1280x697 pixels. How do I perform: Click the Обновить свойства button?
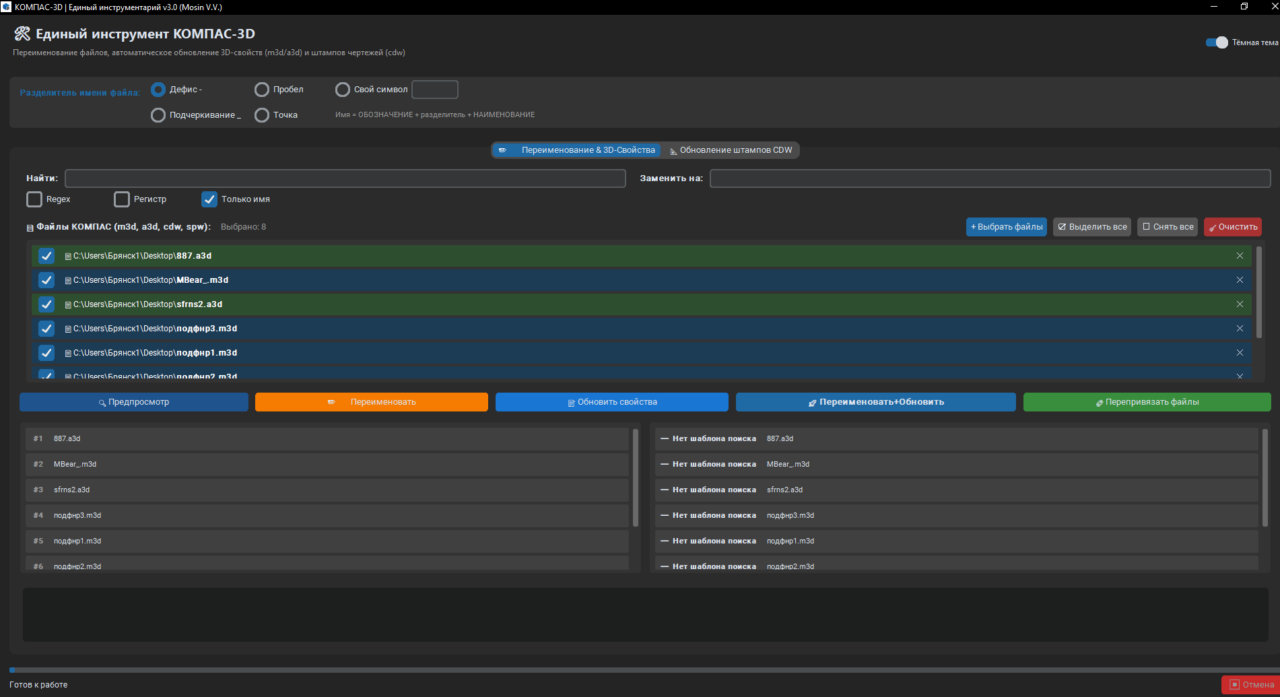coord(612,402)
